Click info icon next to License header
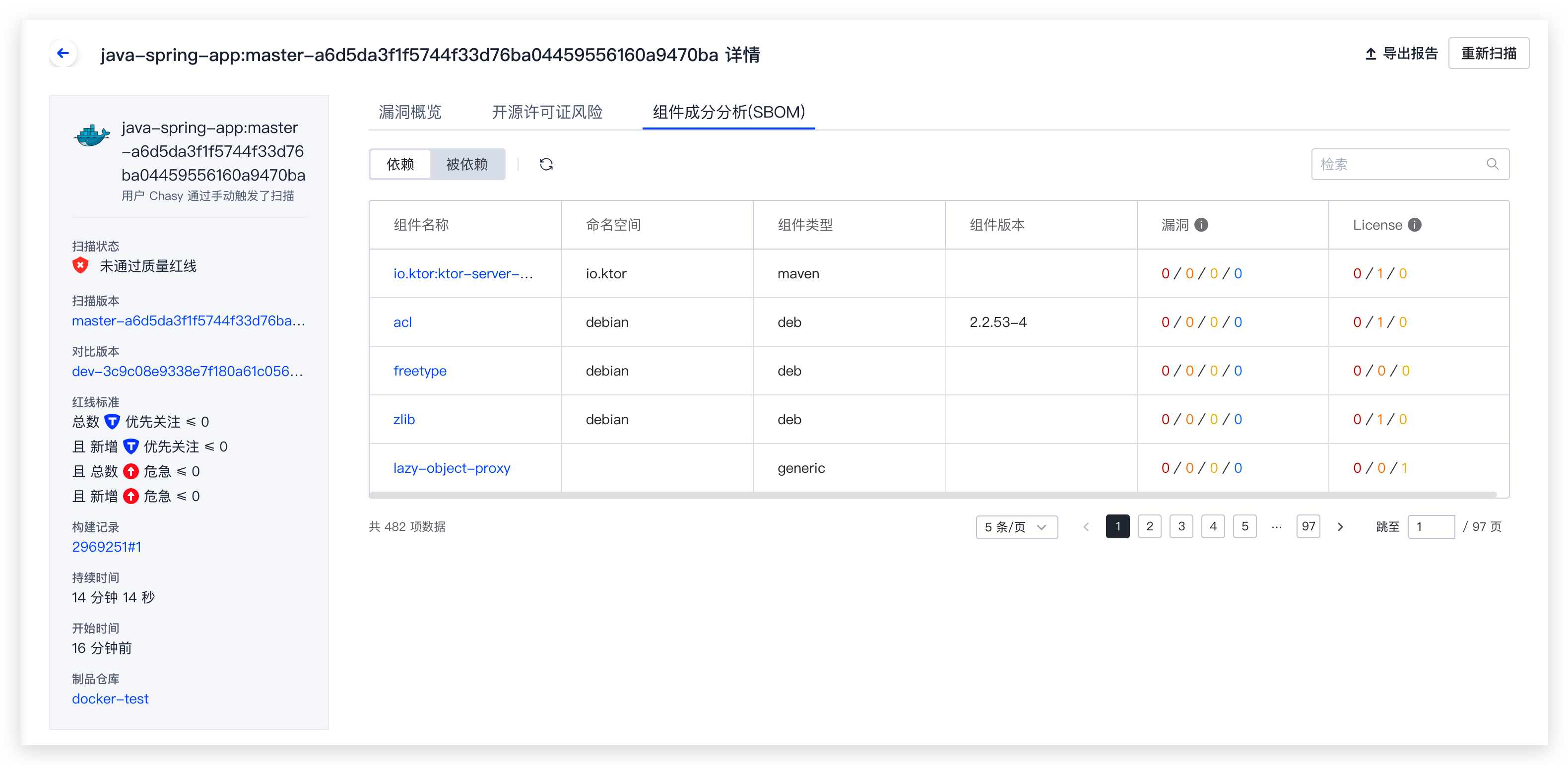Screen dimensions: 1568x765 (1415, 225)
